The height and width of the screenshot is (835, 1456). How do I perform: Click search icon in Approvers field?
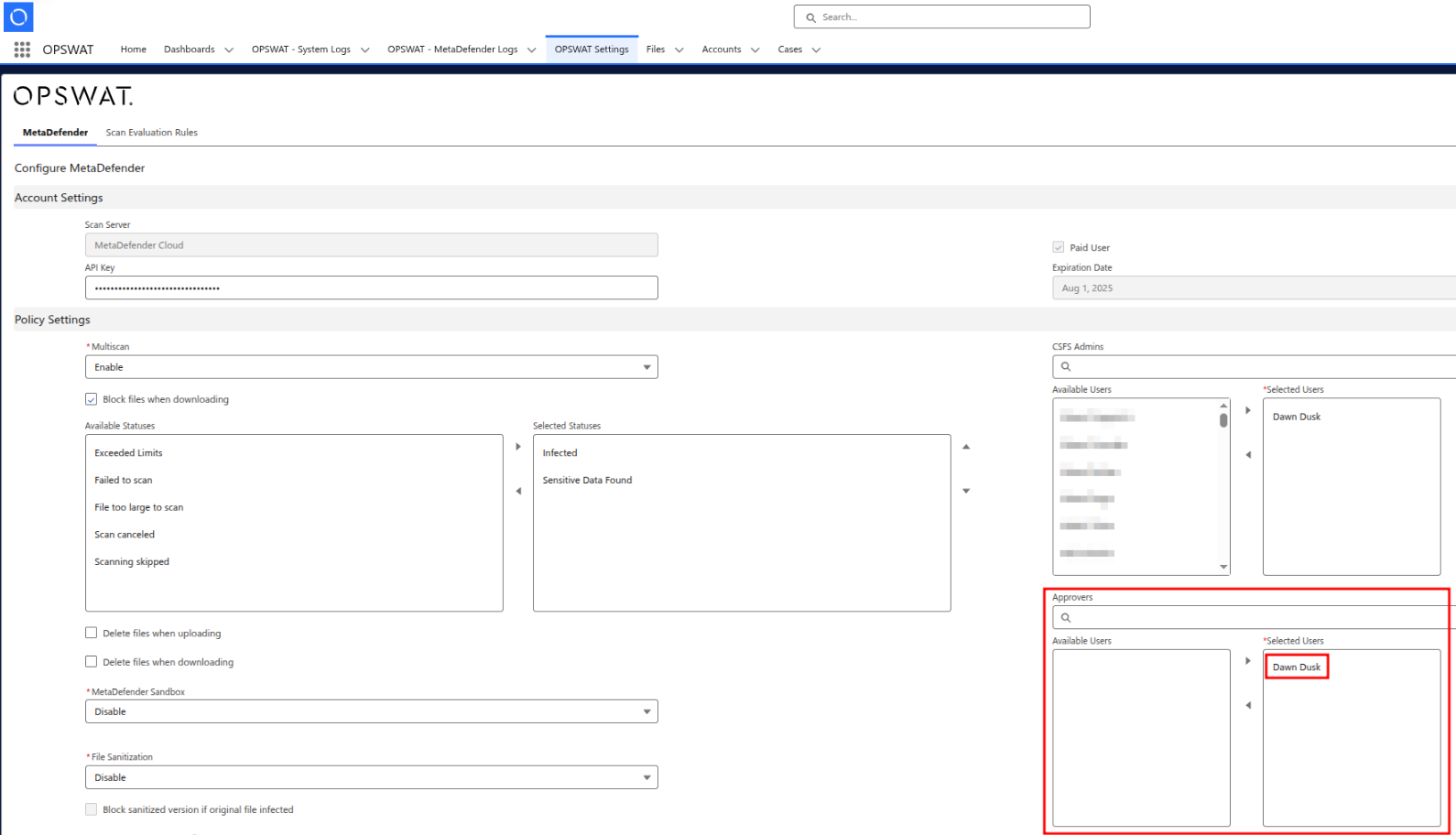pos(1066,617)
